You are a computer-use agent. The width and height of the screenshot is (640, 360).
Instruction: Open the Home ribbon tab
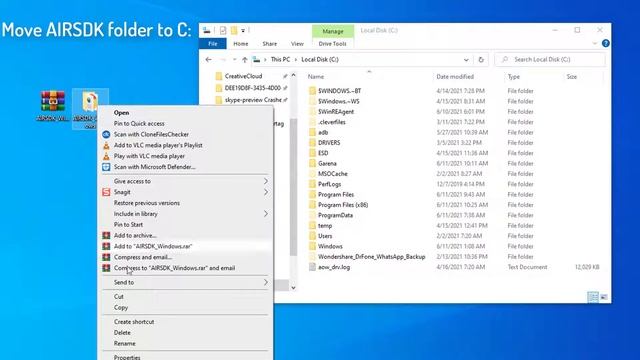point(240,44)
